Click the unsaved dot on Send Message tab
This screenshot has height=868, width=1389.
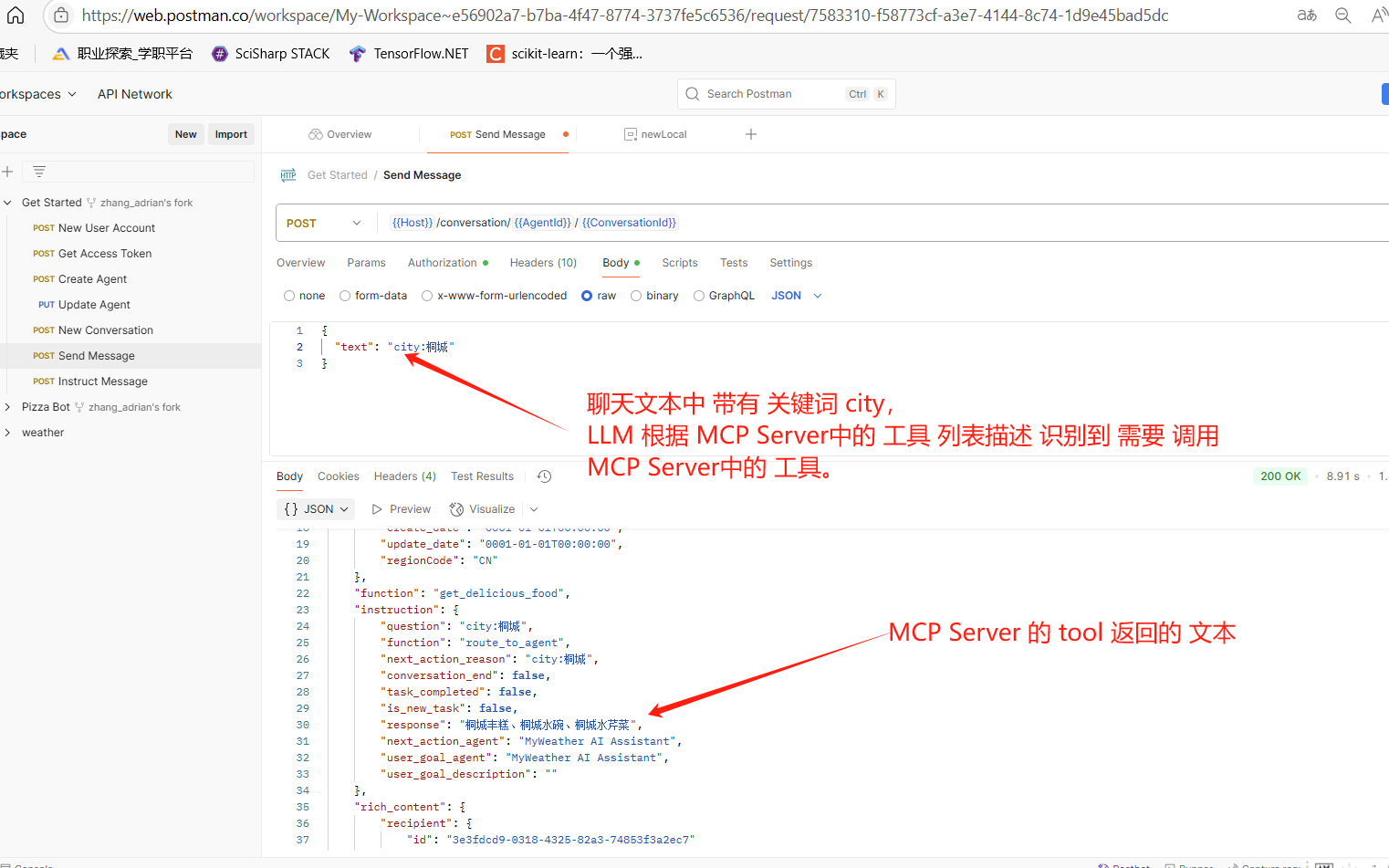point(566,134)
